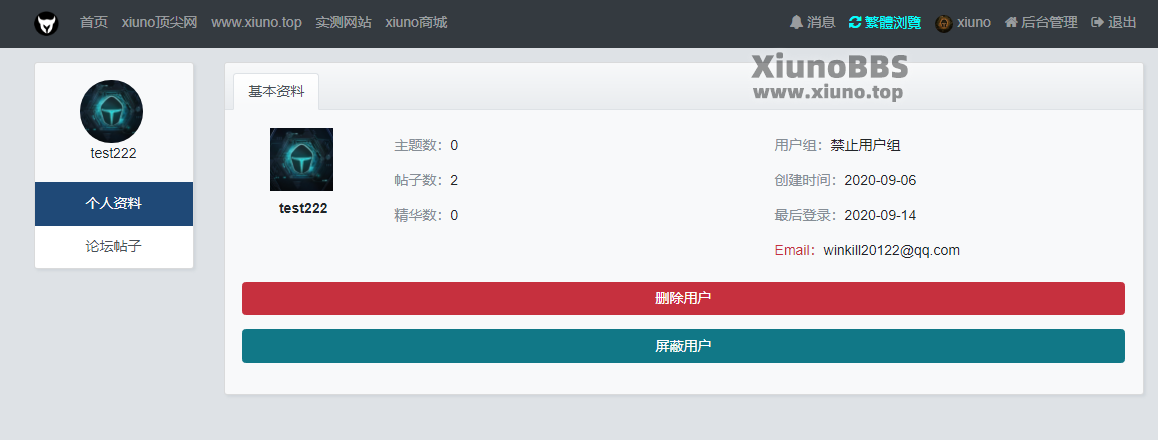Image resolution: width=1158 pixels, height=440 pixels.
Task: Open the 消息 notifications bell
Action: tap(812, 22)
